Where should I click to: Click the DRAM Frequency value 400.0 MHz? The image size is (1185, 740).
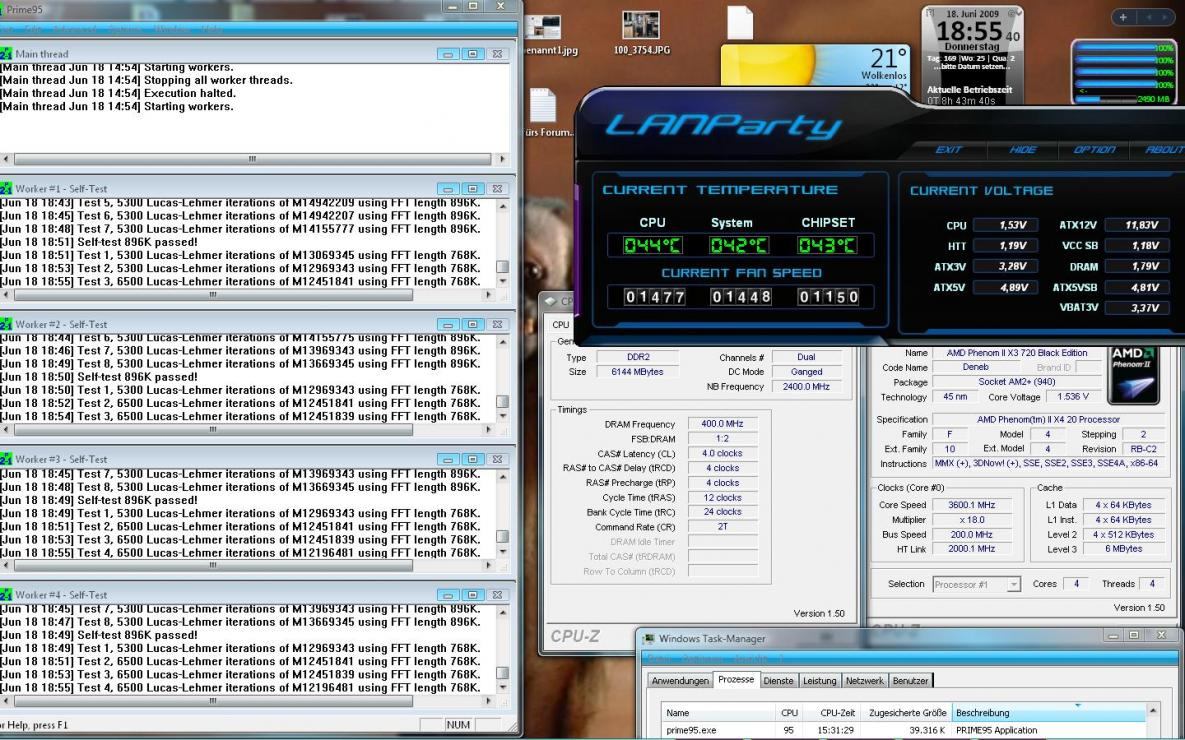[x=722, y=424]
